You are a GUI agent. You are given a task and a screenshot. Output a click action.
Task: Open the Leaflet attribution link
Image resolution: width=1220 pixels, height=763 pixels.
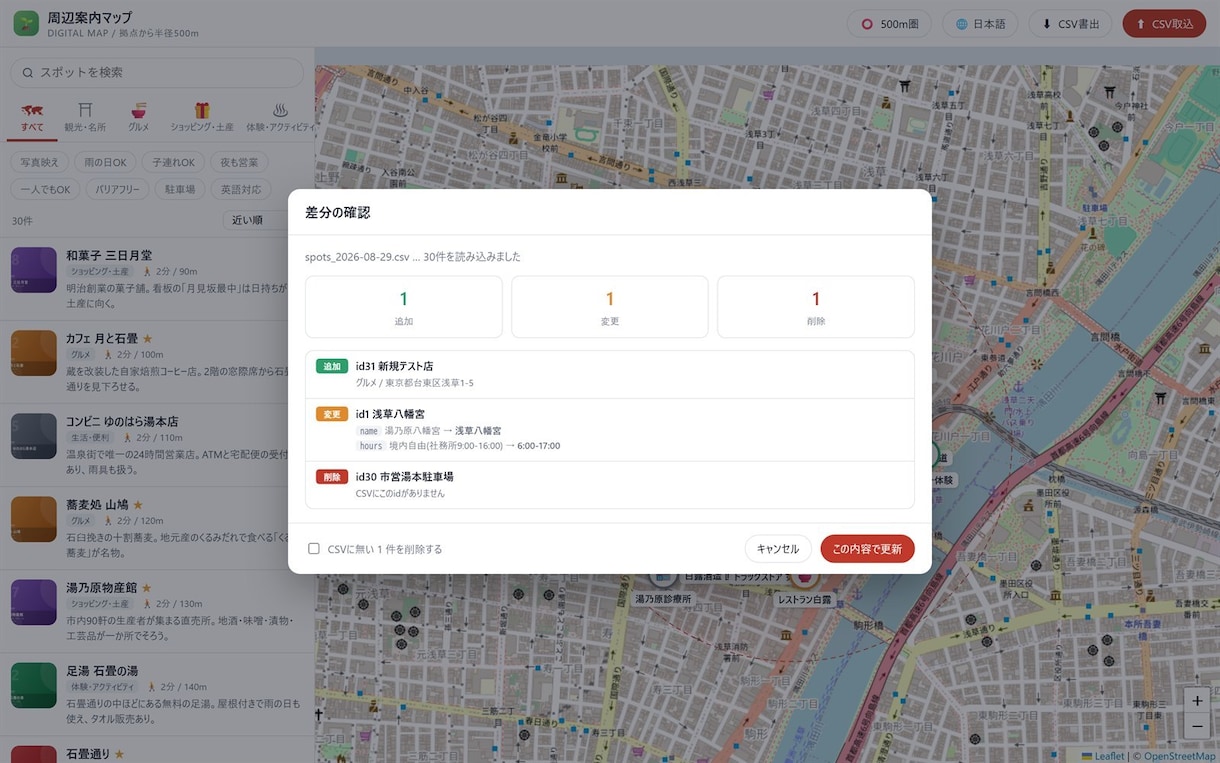tap(1103, 756)
